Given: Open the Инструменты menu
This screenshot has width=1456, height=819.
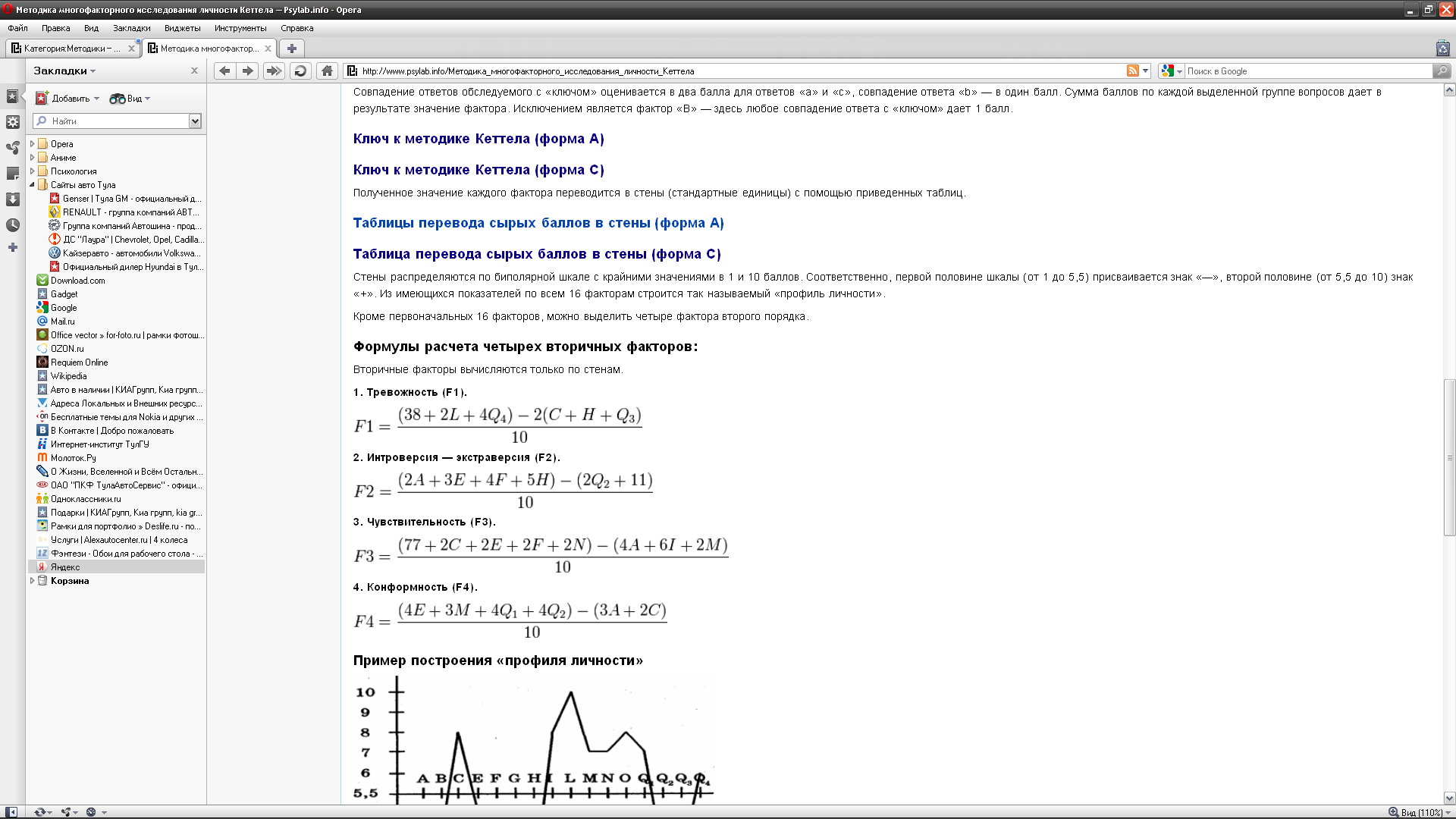Looking at the screenshot, I should click(x=240, y=28).
